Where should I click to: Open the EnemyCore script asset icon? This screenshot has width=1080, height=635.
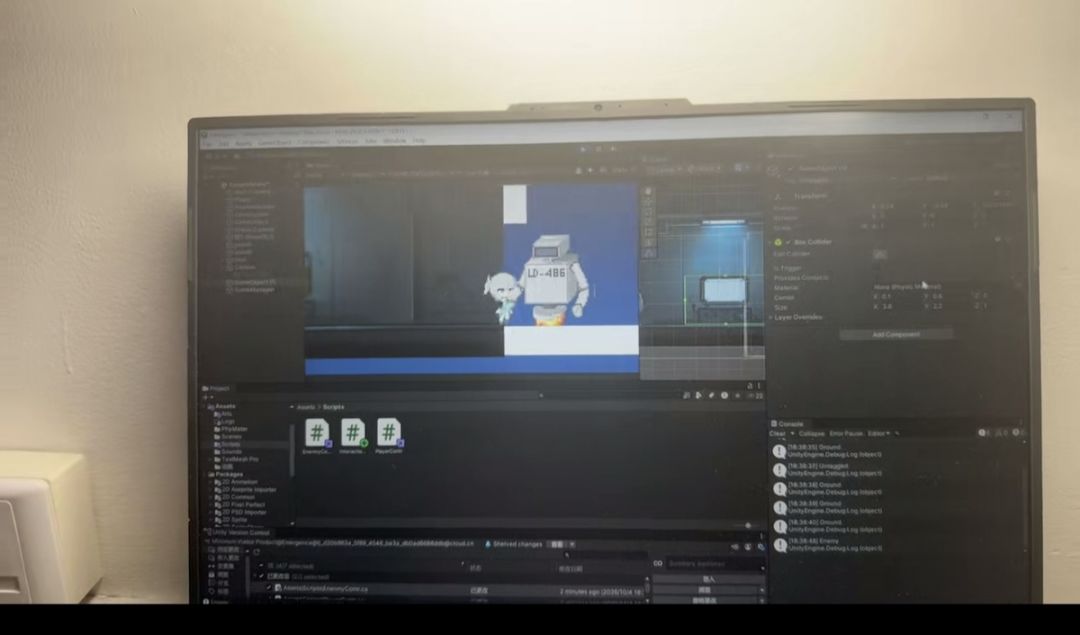click(317, 433)
